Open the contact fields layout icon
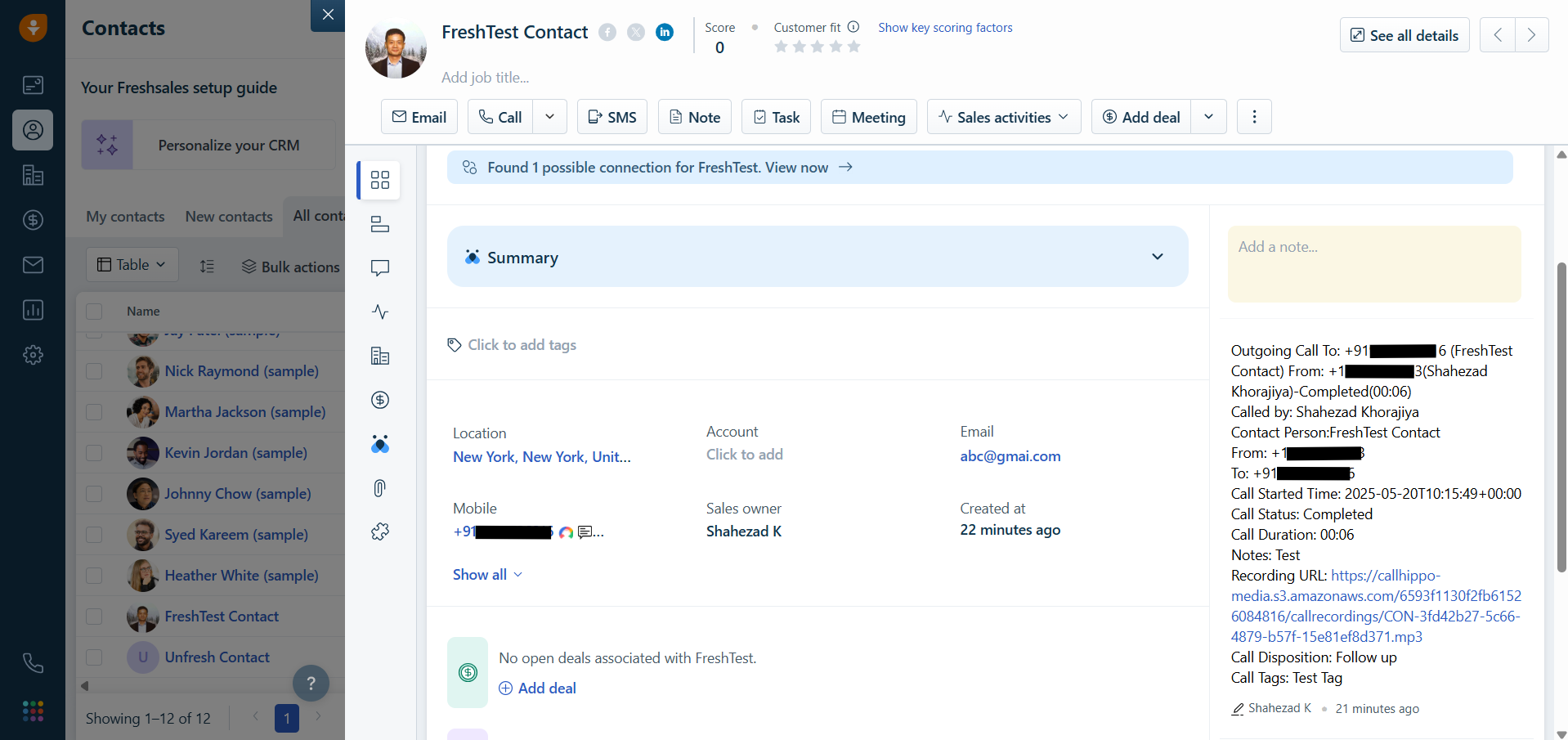 click(x=380, y=224)
